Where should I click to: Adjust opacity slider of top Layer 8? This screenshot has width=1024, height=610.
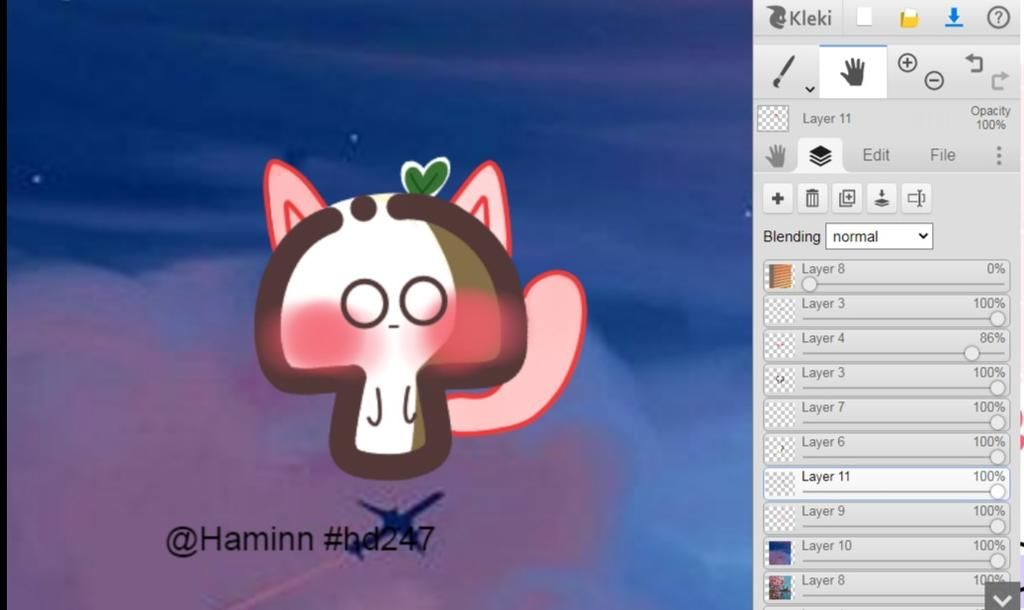(x=809, y=284)
